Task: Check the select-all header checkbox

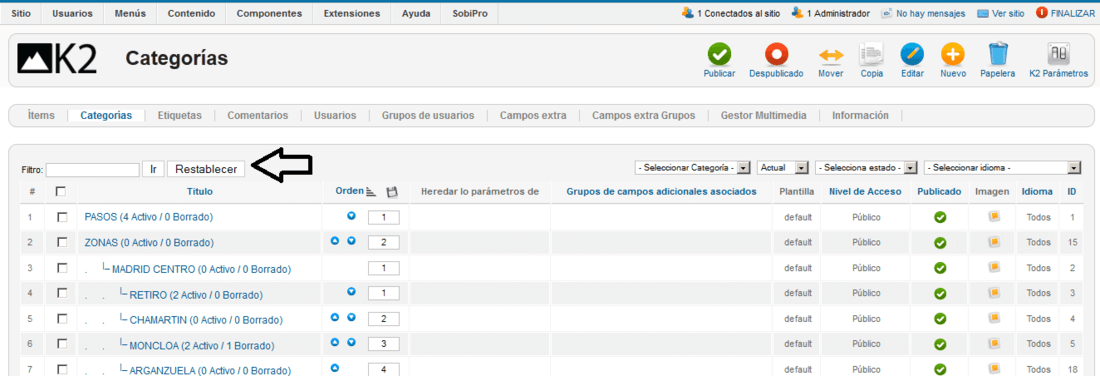Action: click(x=62, y=192)
